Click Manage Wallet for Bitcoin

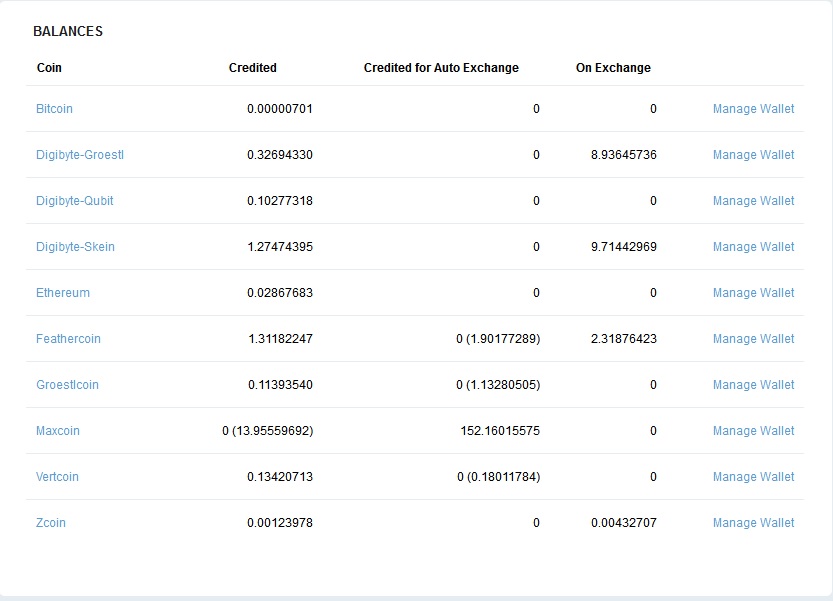click(753, 108)
